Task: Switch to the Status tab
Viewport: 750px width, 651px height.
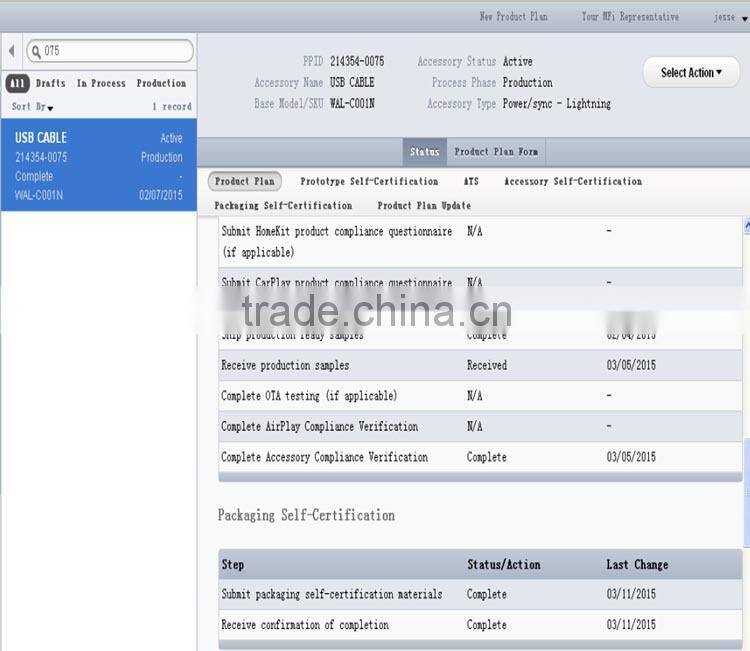Action: [424, 152]
